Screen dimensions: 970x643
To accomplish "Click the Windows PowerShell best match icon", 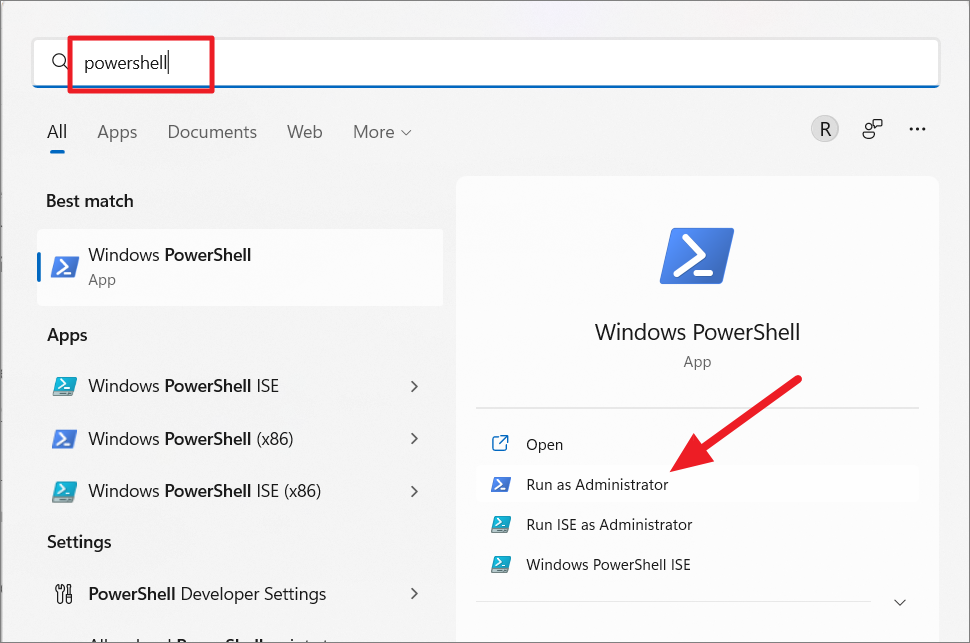I will pos(64,267).
